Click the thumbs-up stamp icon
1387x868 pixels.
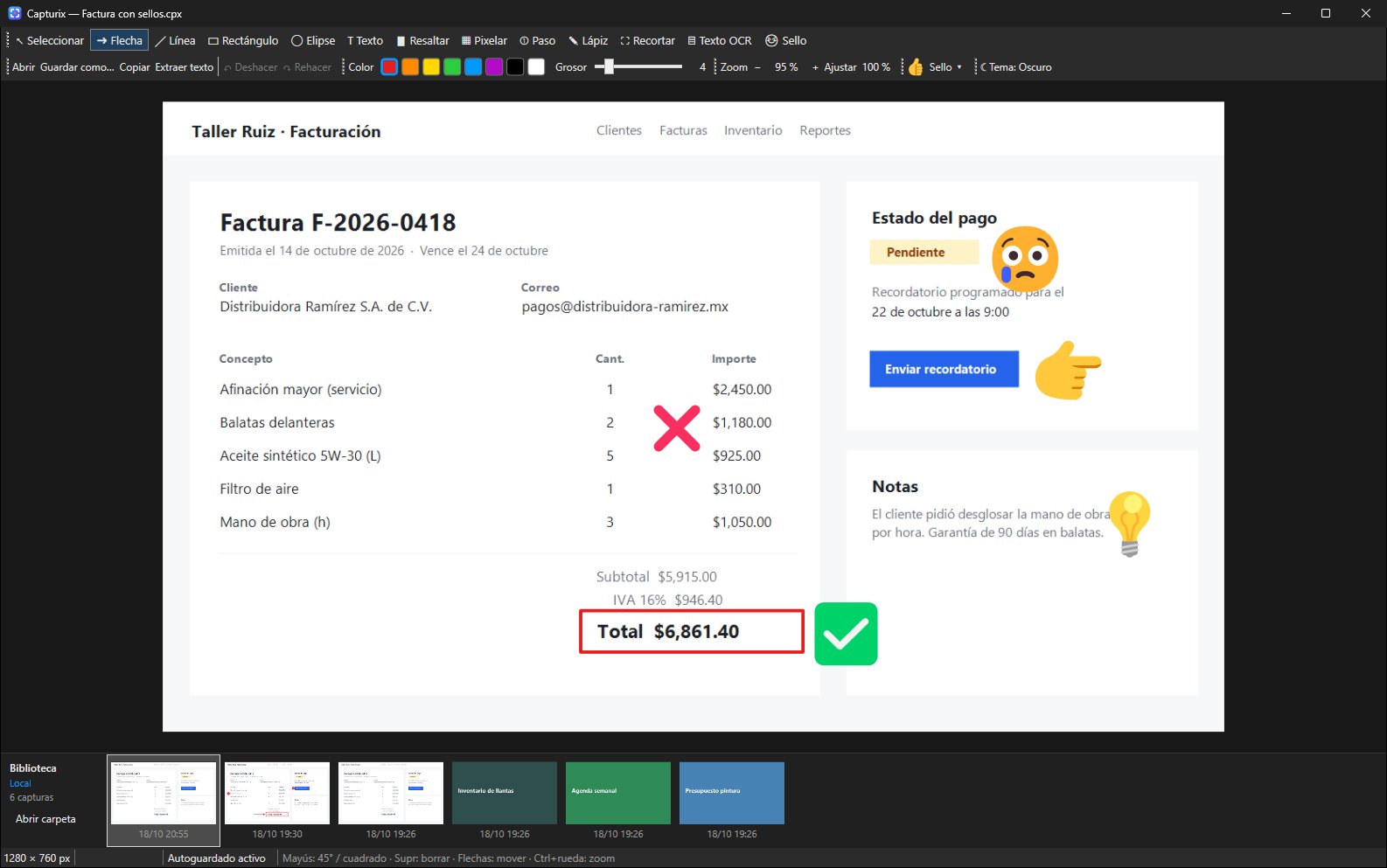click(915, 67)
